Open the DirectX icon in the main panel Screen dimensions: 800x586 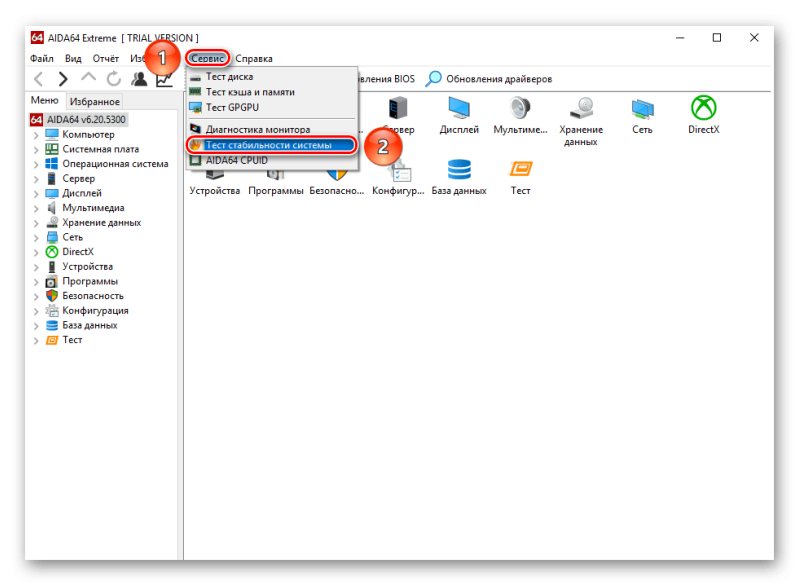pos(704,115)
